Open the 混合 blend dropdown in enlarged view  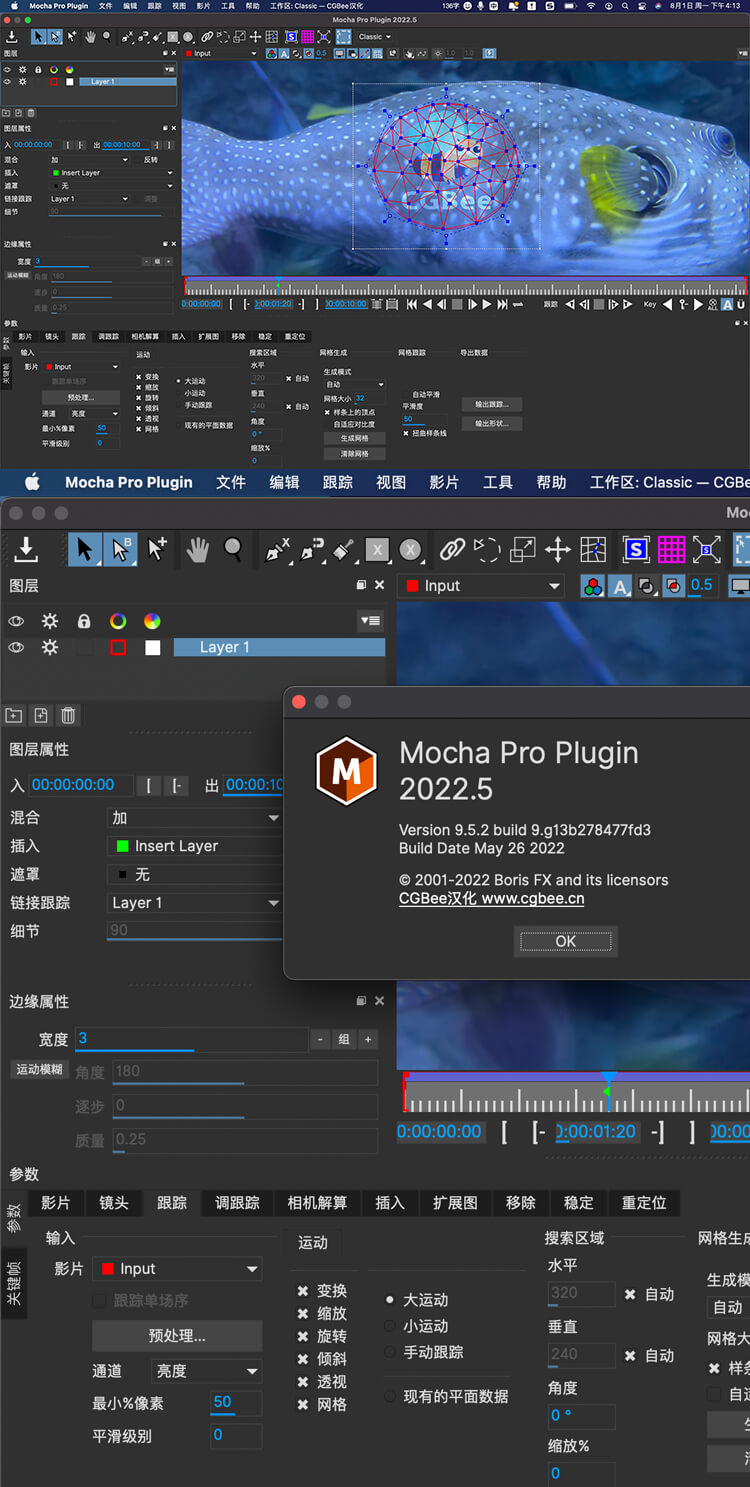tap(195, 818)
